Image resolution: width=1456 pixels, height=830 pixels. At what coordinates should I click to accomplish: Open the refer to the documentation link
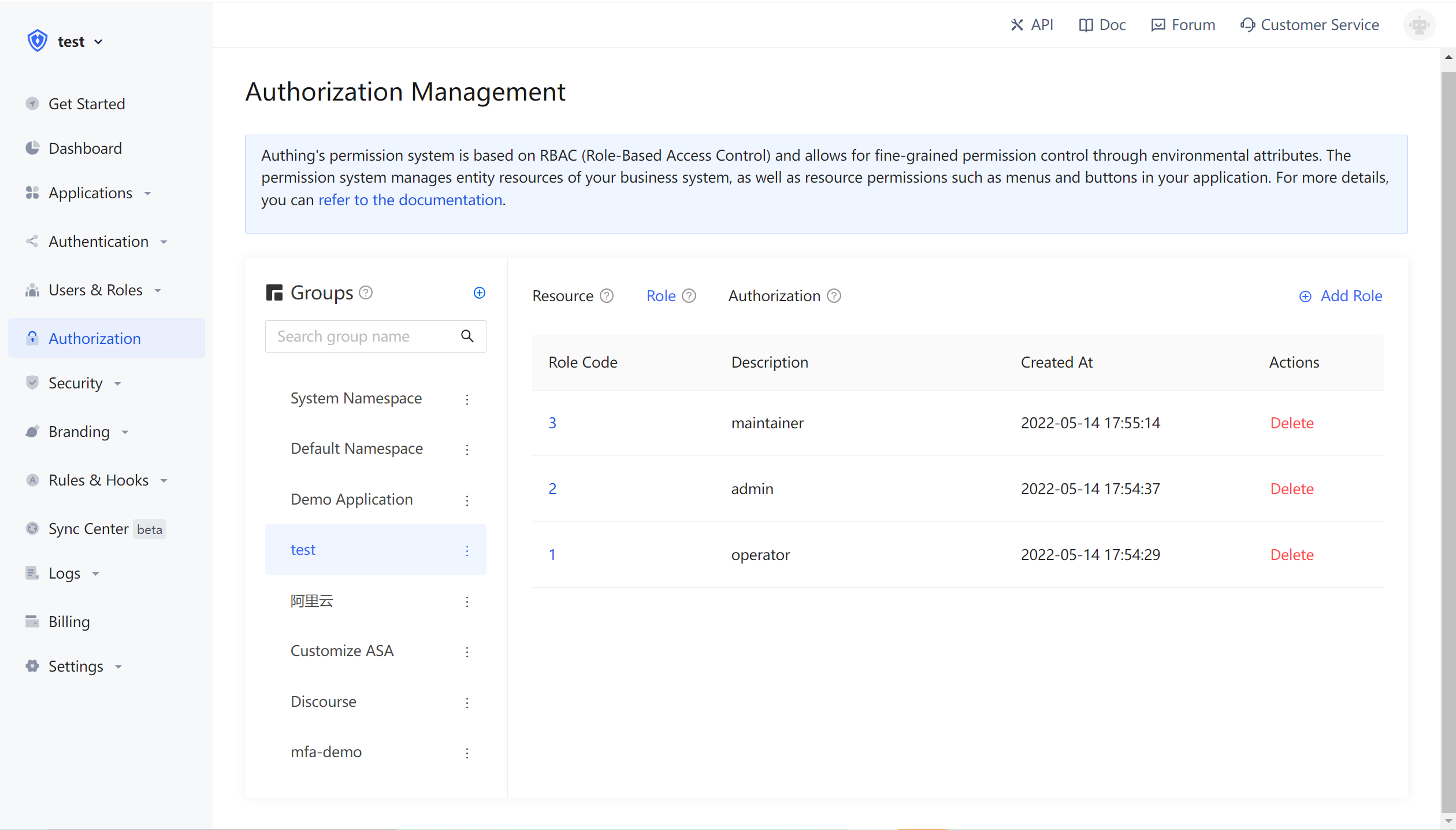pos(410,199)
